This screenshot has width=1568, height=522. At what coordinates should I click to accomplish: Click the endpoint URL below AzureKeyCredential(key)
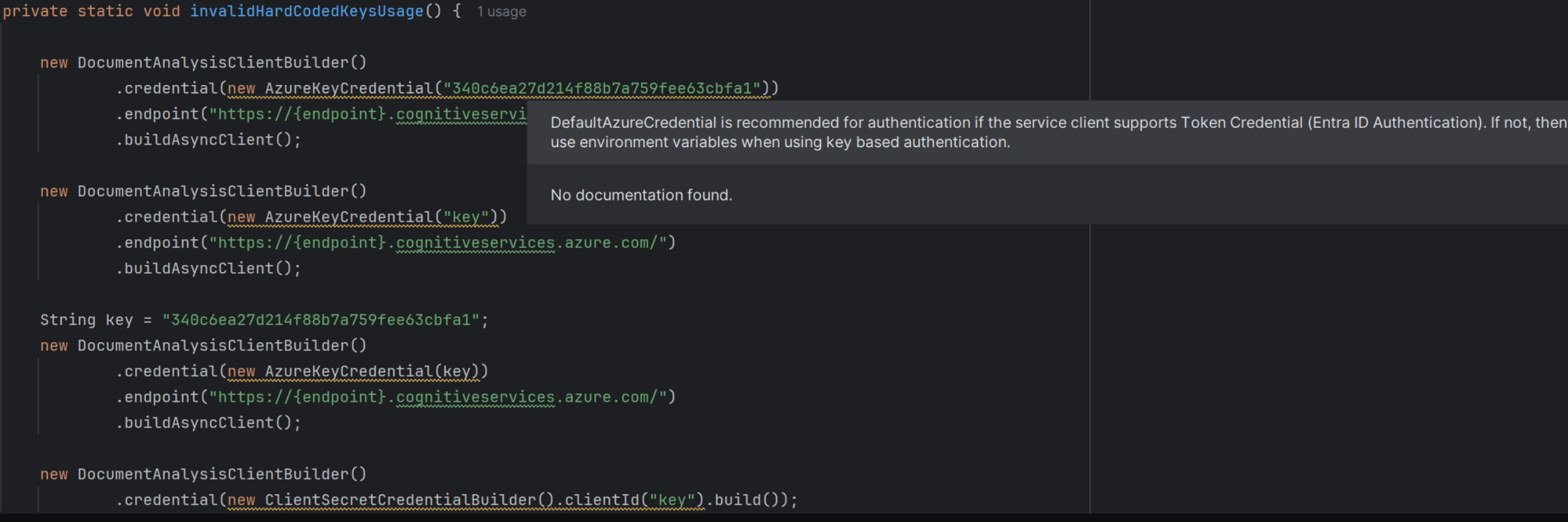(x=438, y=397)
